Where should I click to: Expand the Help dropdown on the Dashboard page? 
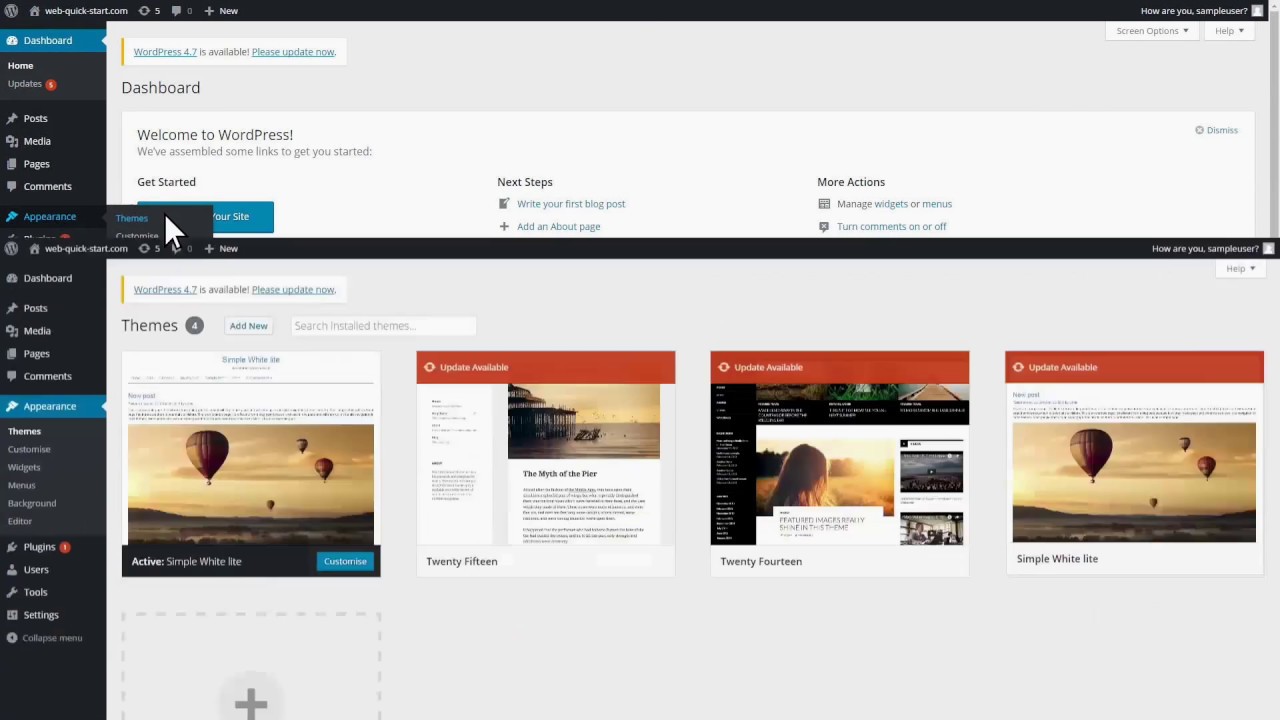[x=1229, y=31]
